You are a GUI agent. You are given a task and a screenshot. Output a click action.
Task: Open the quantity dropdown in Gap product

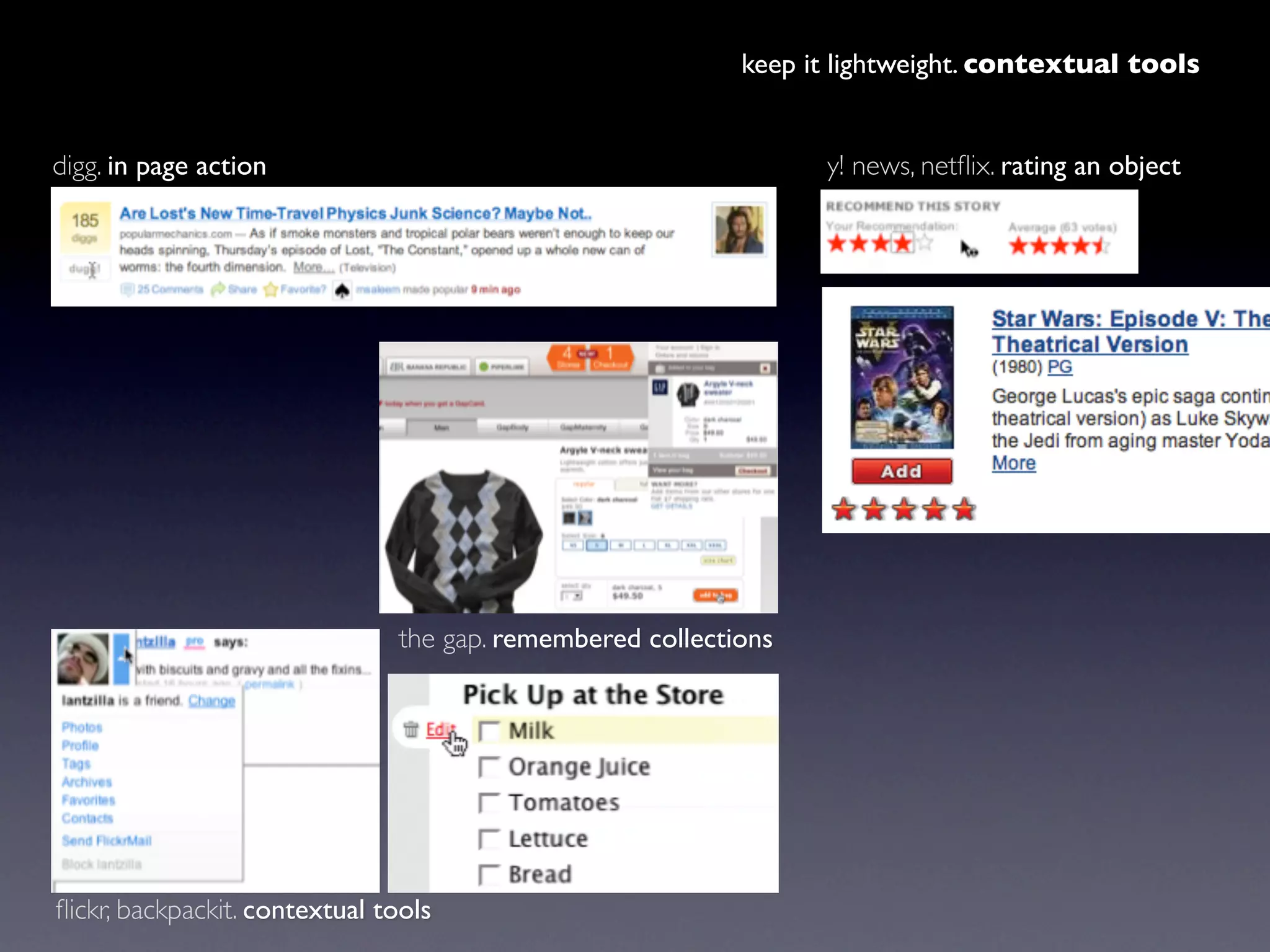[572, 596]
